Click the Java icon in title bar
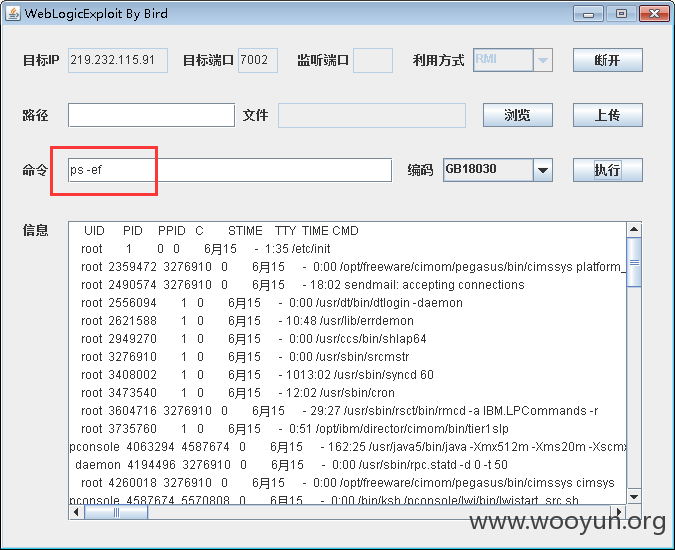675x550 pixels. tap(12, 13)
